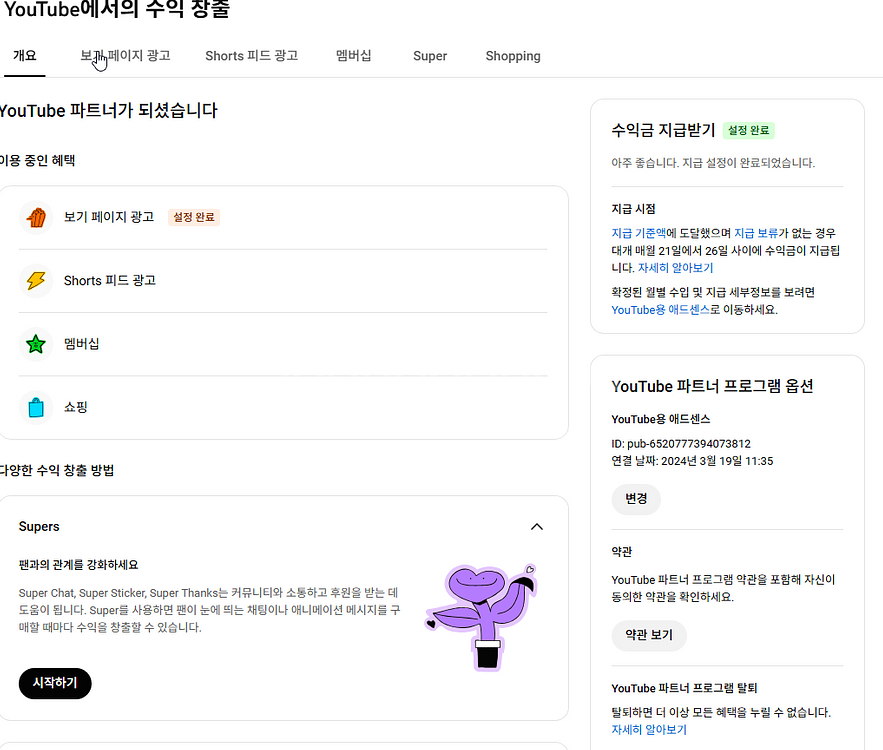
Task: Select the 개요 tab
Action: pos(25,56)
